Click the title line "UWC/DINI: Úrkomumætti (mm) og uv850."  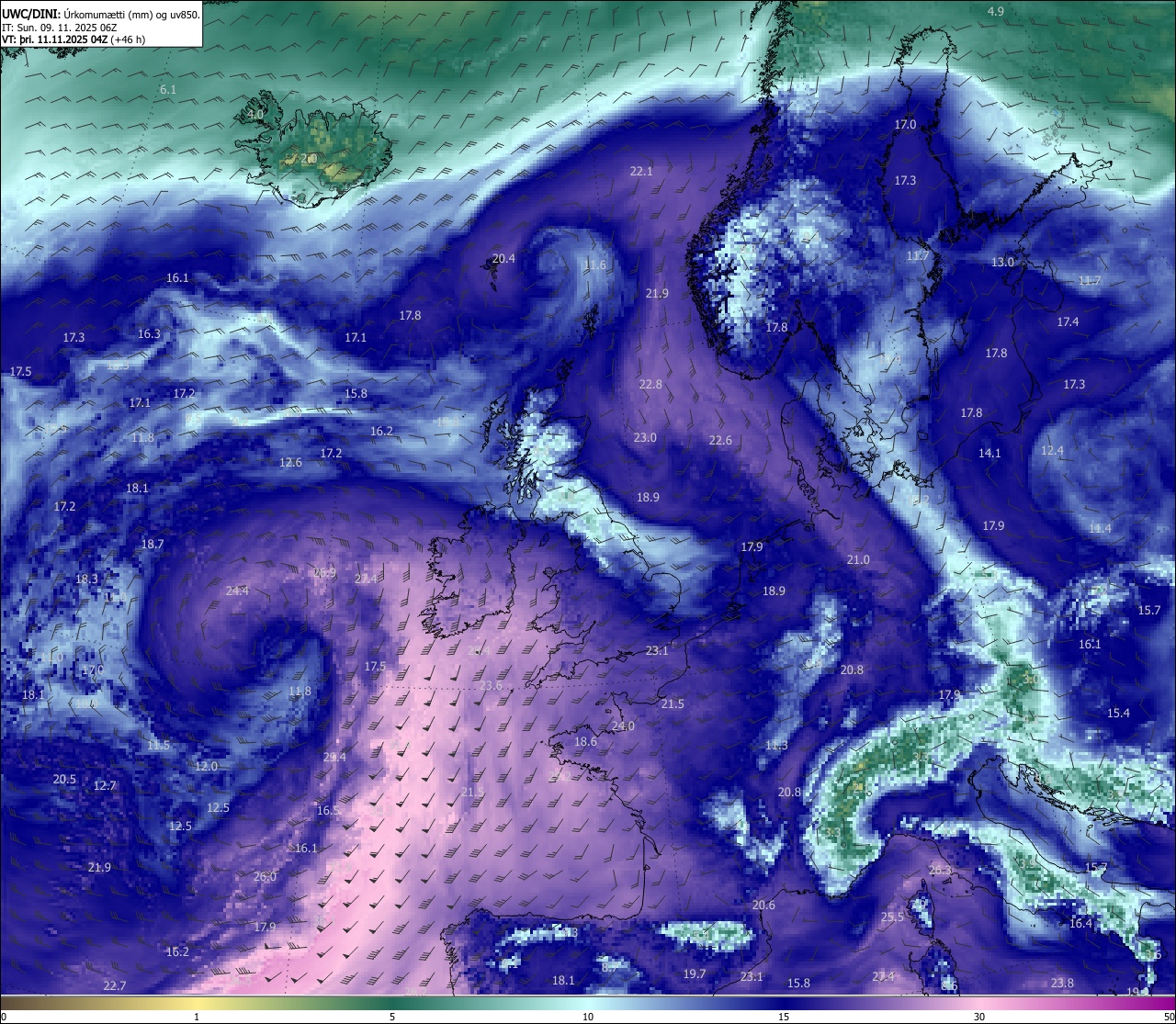[x=101, y=14]
